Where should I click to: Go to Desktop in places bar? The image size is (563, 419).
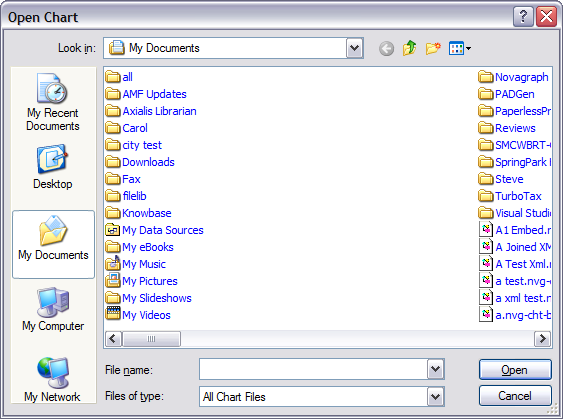[53, 167]
